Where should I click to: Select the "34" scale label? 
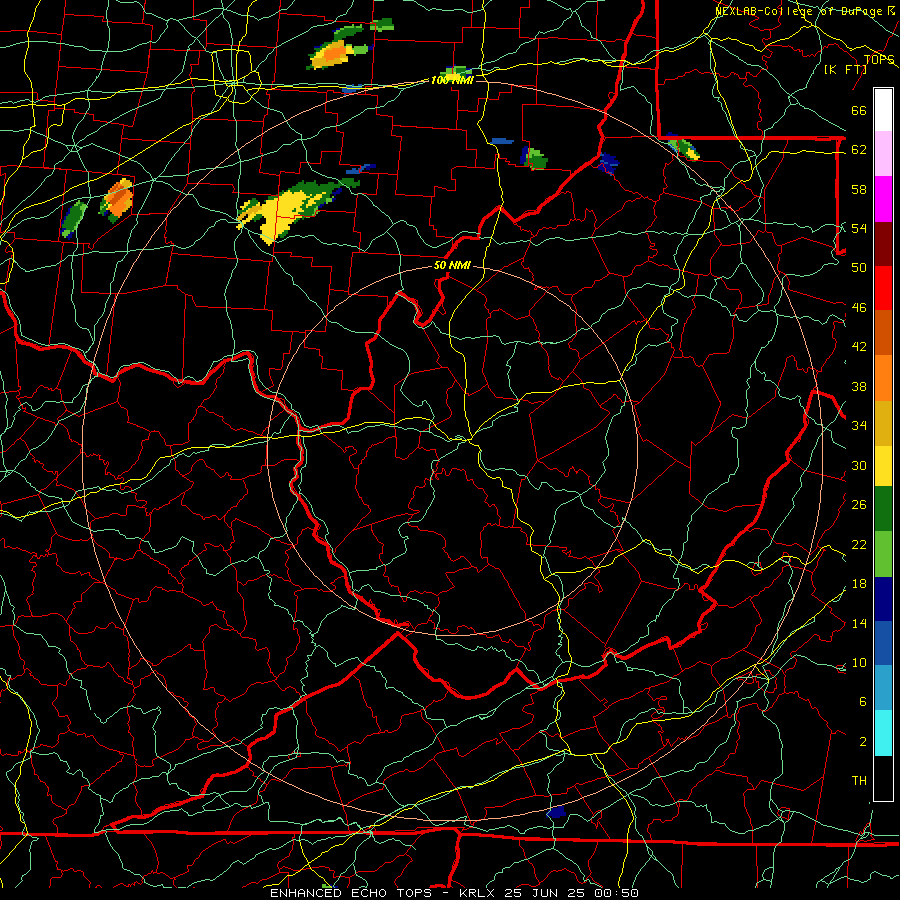tap(859, 425)
